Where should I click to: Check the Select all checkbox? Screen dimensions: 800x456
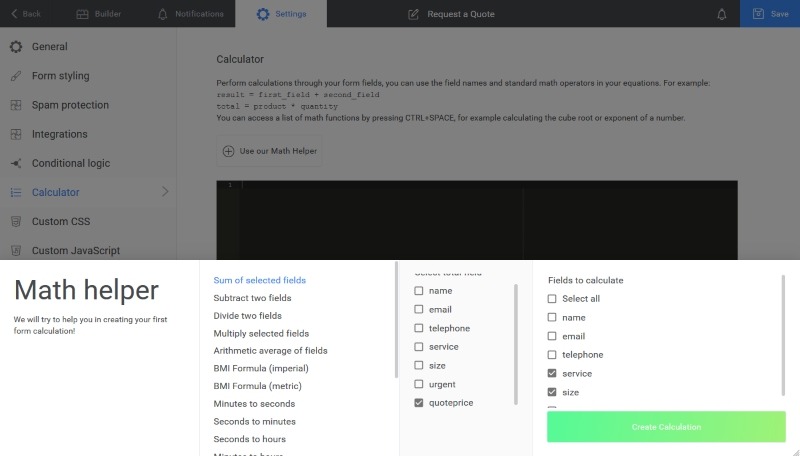(x=552, y=299)
